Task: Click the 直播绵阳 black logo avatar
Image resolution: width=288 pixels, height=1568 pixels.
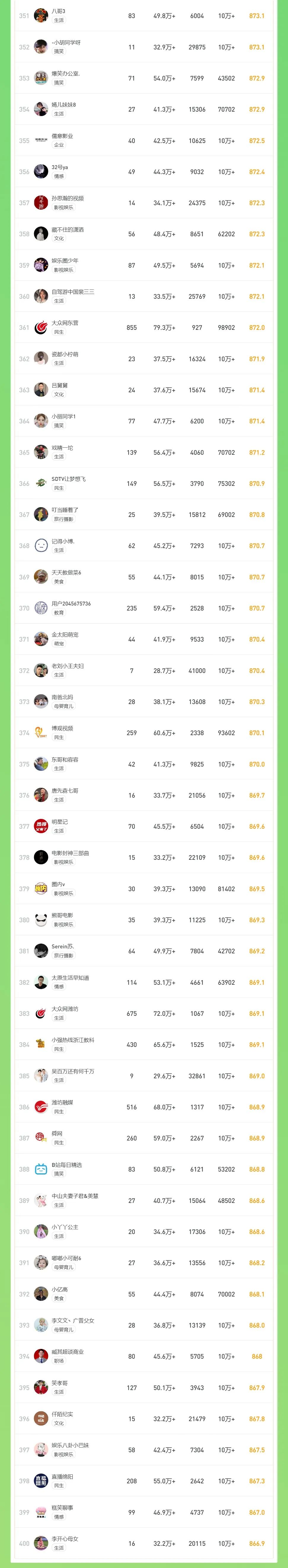Action: point(41,1481)
